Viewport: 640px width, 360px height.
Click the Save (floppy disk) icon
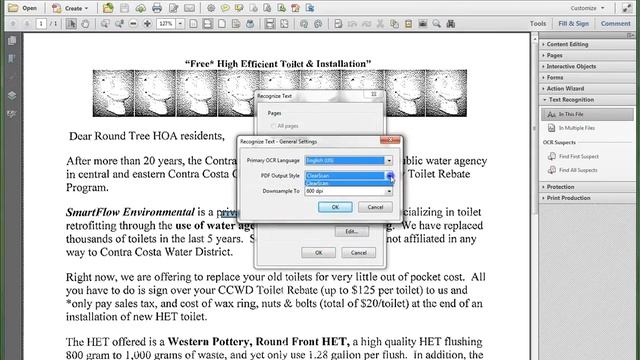coord(124,8)
